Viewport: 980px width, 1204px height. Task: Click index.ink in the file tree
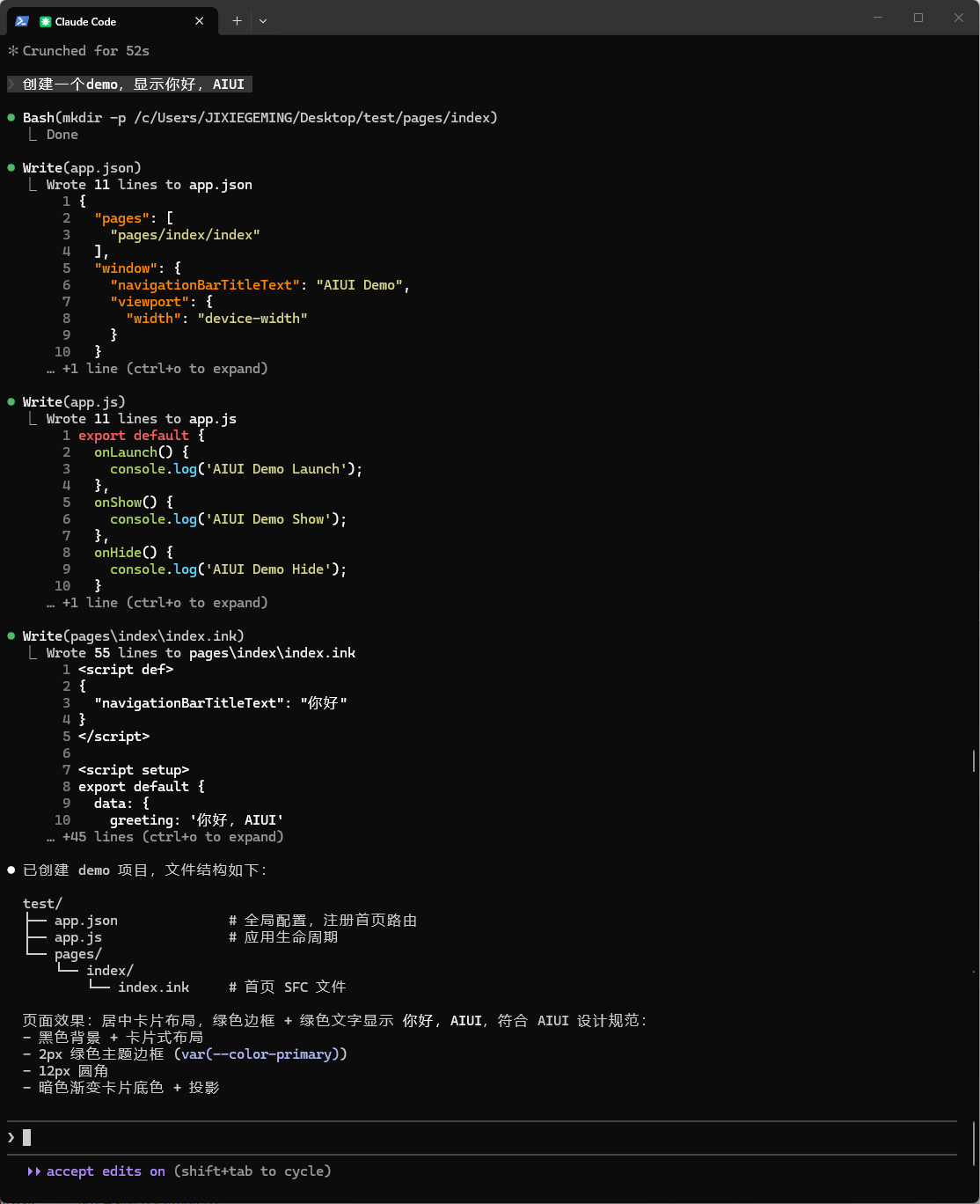tap(153, 987)
